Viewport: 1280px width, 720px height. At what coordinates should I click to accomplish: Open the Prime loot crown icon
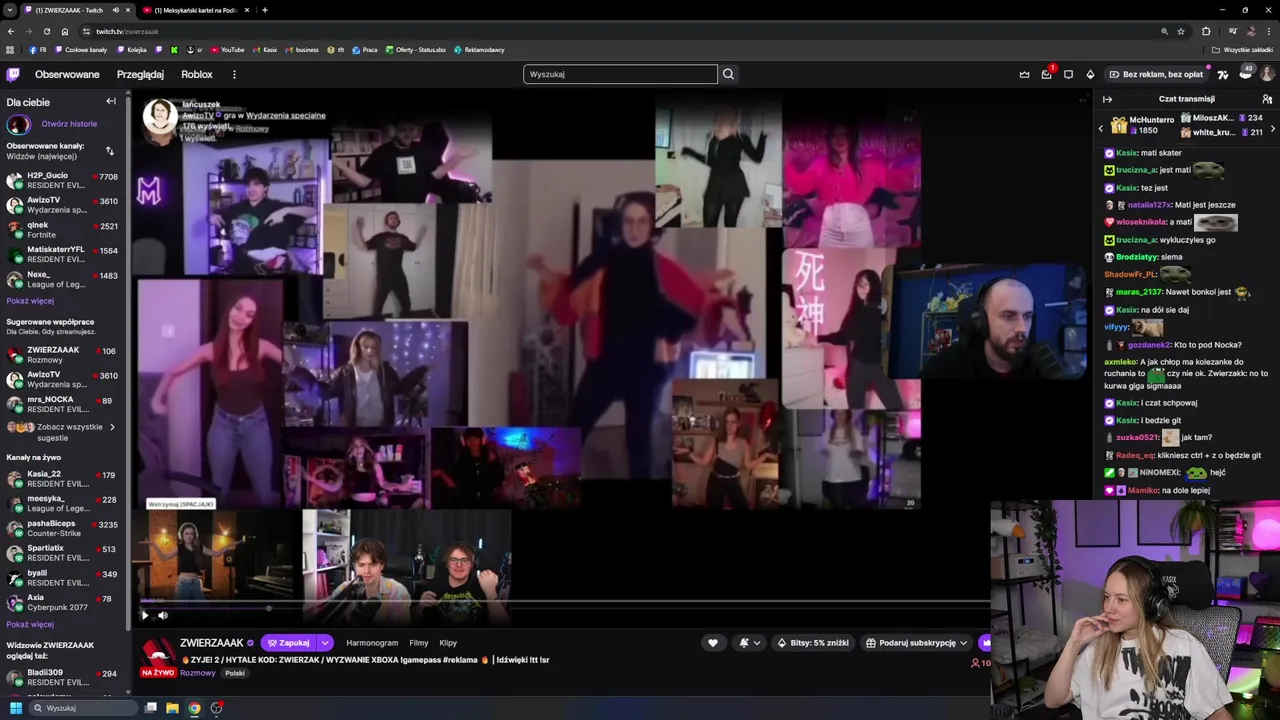pyautogui.click(x=1024, y=74)
